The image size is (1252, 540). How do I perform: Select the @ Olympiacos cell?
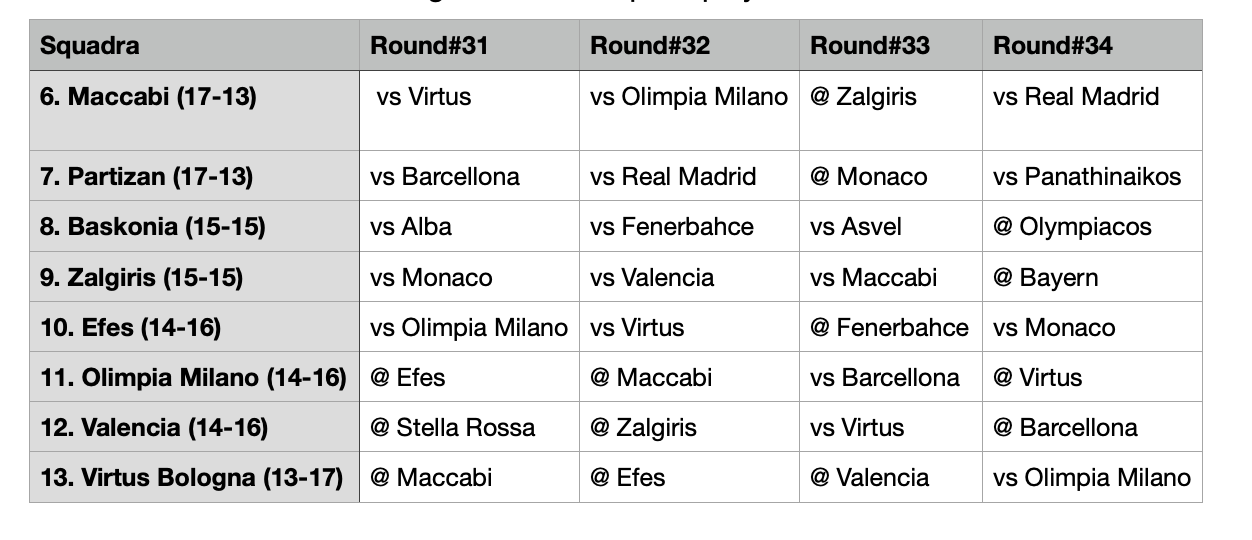[1092, 226]
